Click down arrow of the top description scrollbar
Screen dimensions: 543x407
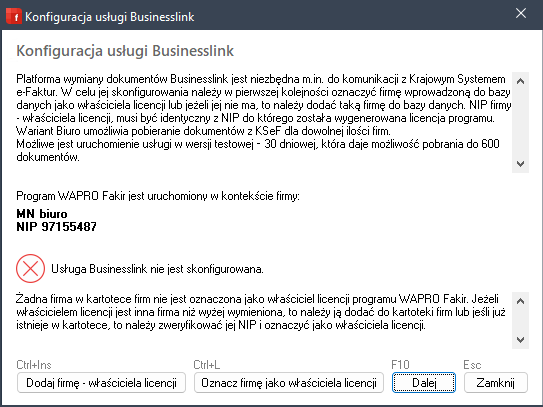520,163
